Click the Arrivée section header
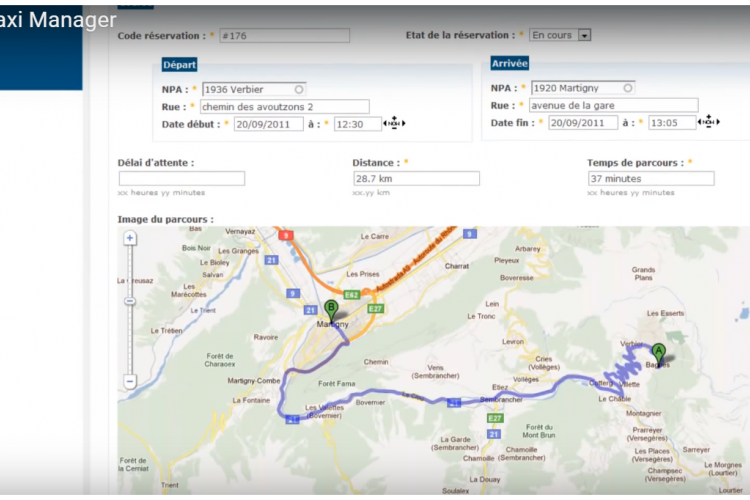The image size is (750, 500). pos(510,64)
